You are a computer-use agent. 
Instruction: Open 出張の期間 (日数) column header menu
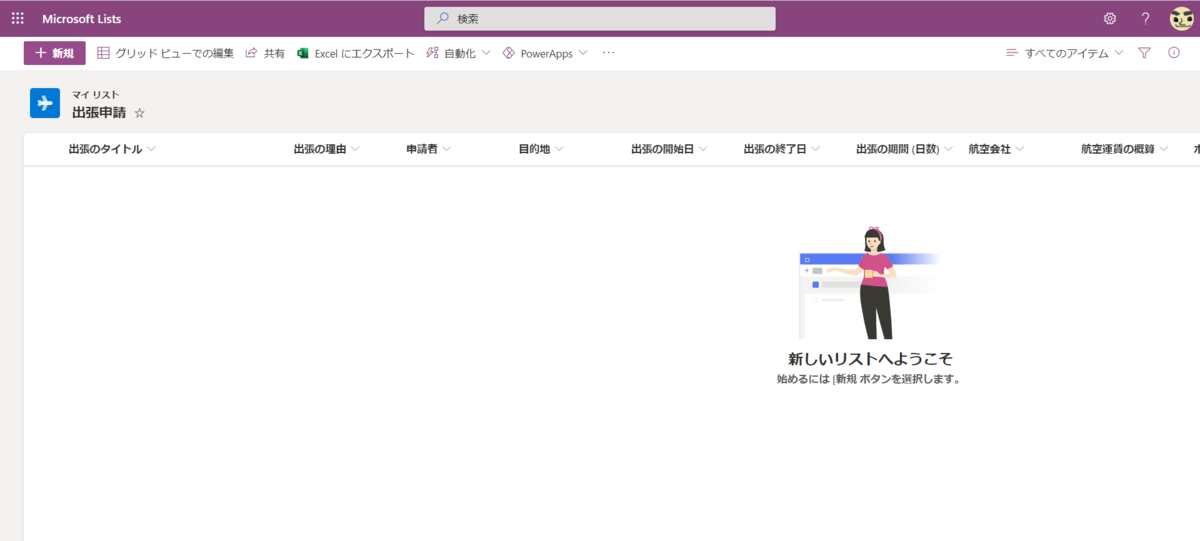point(905,149)
